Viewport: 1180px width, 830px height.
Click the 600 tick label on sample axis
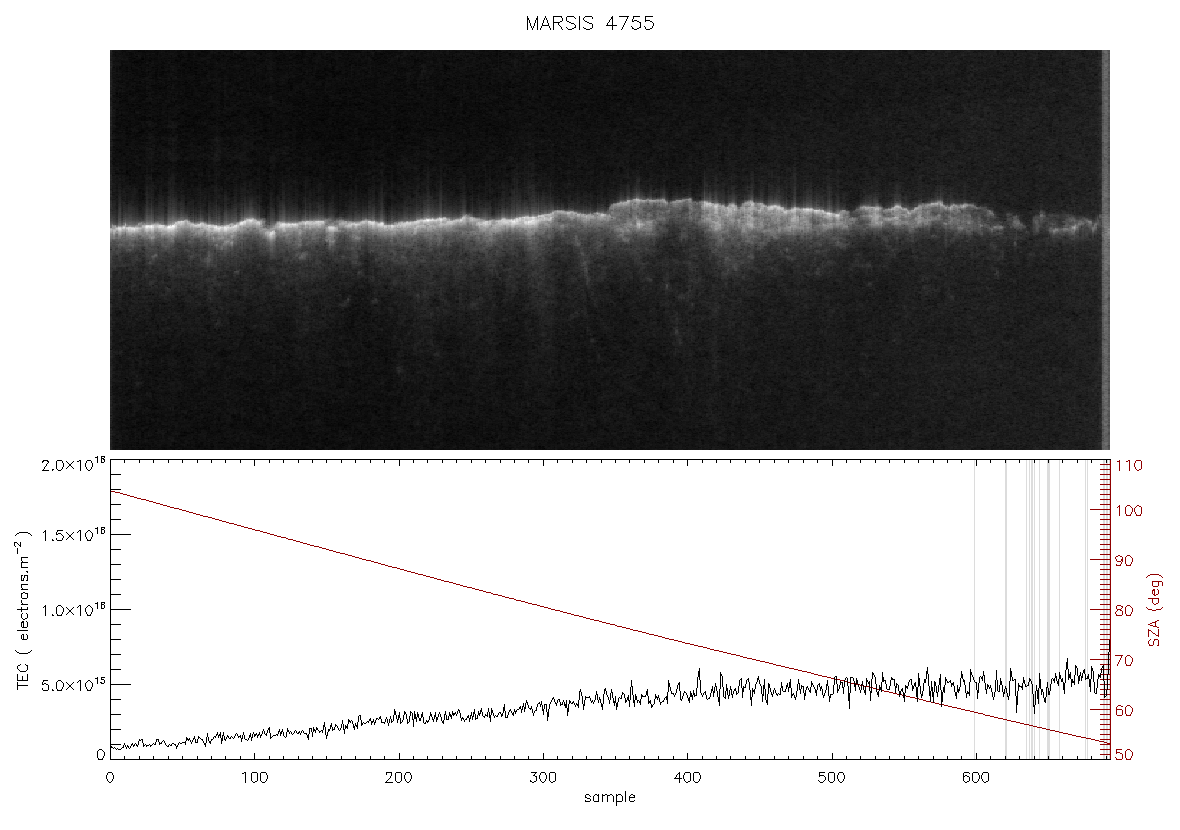[976, 778]
